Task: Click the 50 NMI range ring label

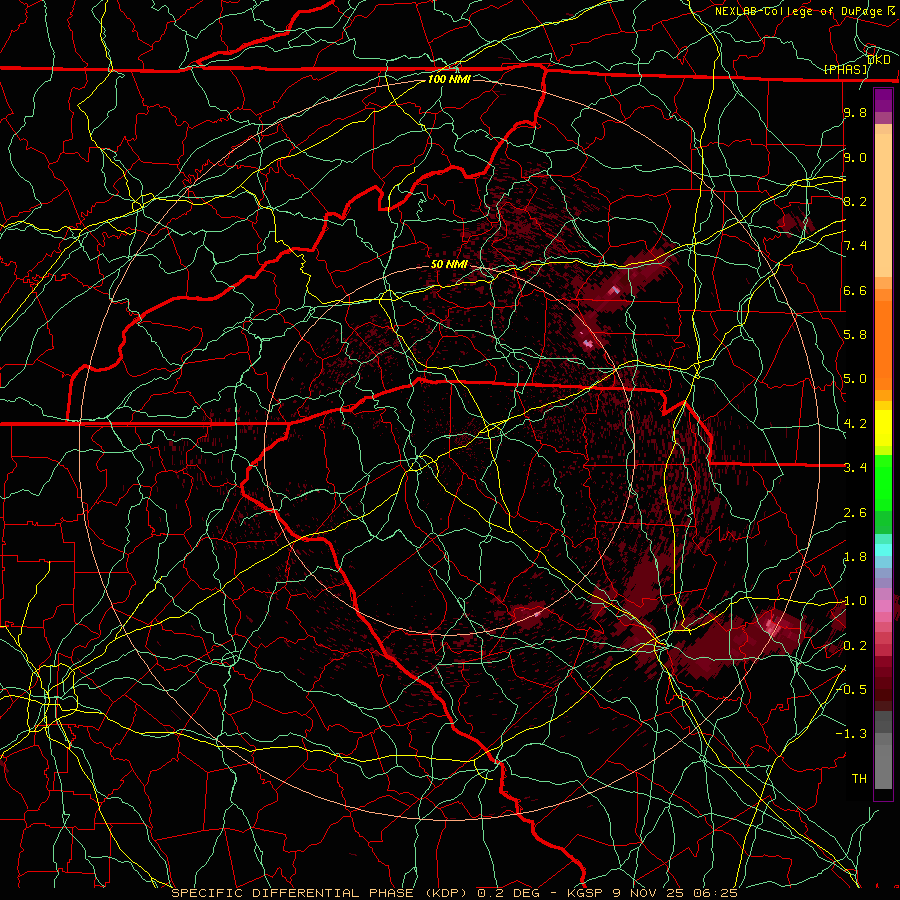Action: (x=449, y=265)
